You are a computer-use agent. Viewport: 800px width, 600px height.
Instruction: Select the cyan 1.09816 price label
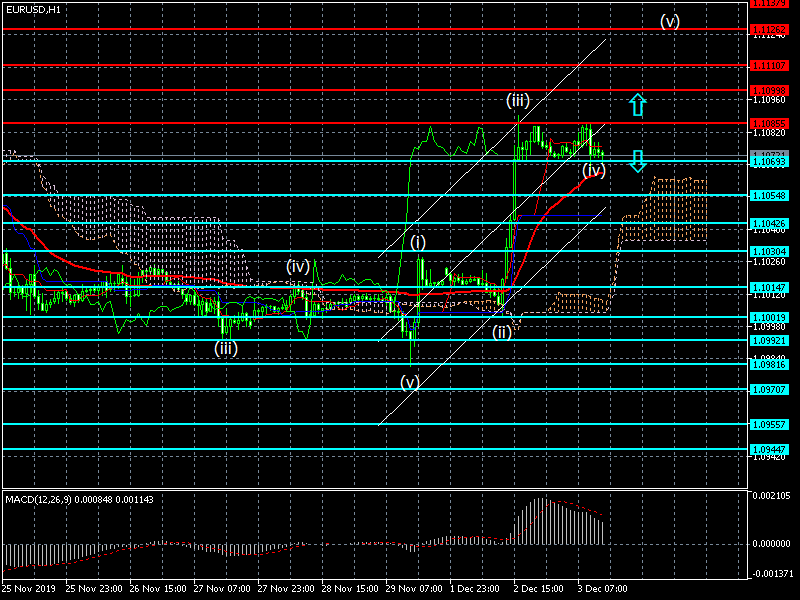769,364
